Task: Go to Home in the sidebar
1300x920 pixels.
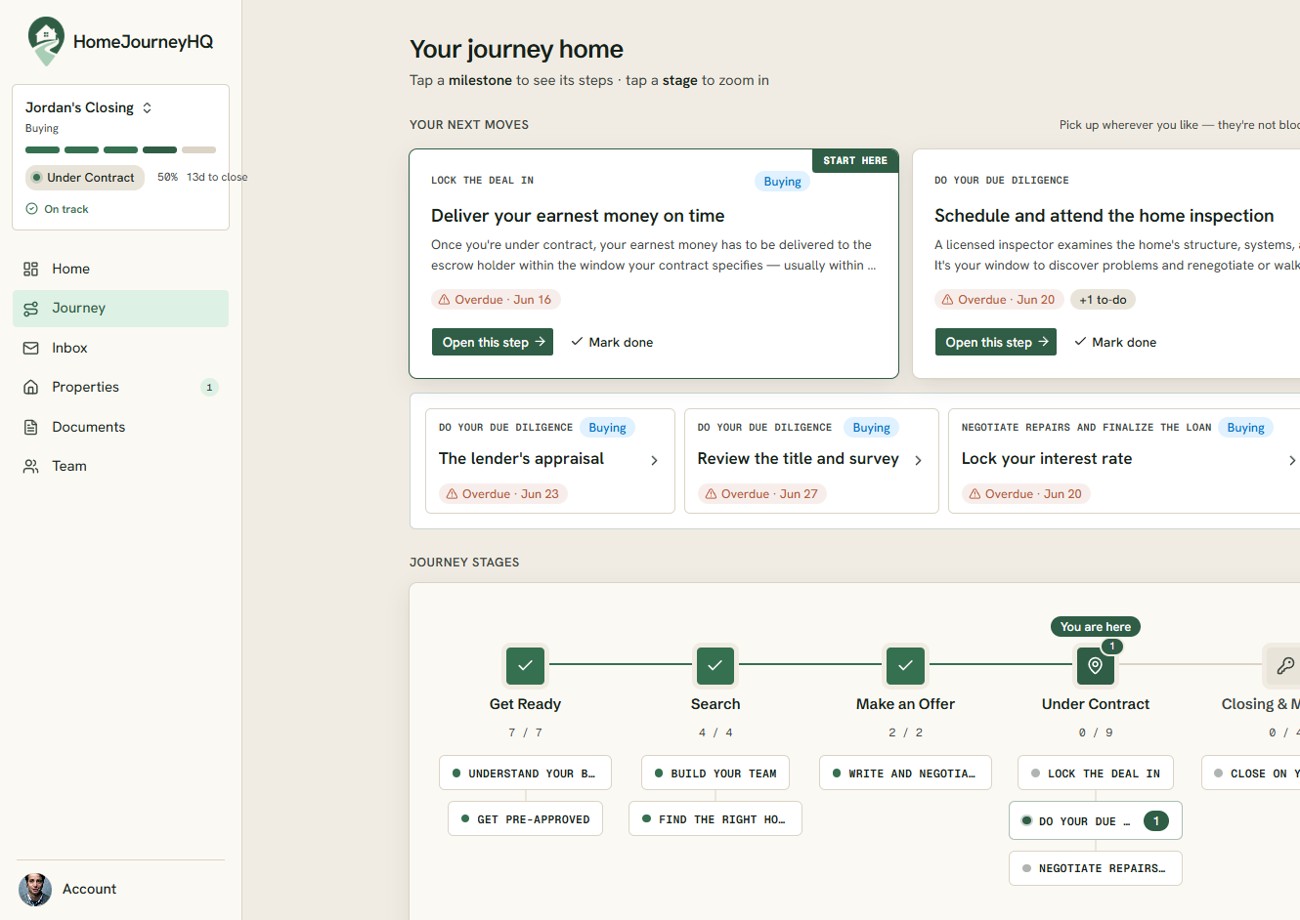Action: [x=120, y=269]
